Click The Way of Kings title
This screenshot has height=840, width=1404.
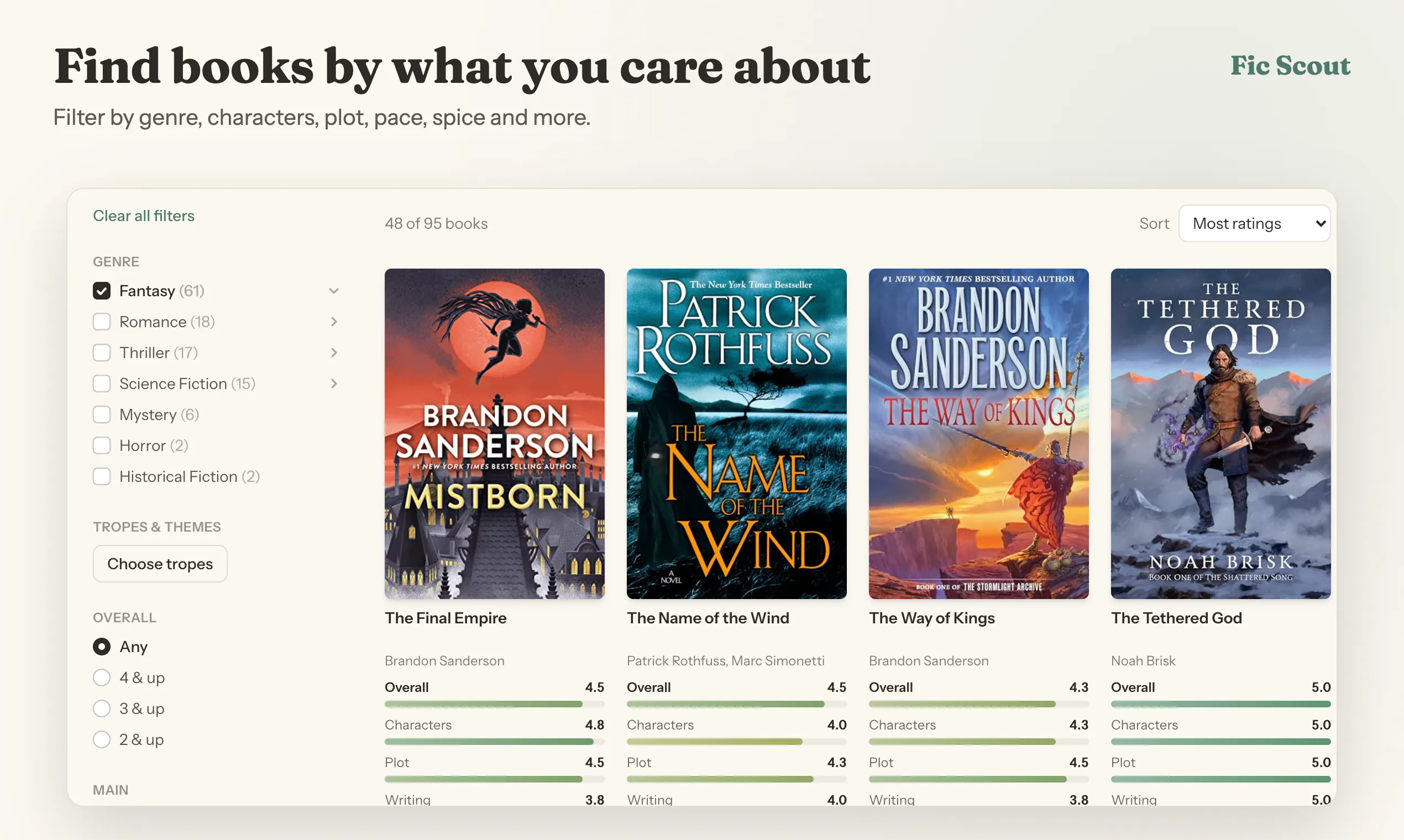(932, 618)
